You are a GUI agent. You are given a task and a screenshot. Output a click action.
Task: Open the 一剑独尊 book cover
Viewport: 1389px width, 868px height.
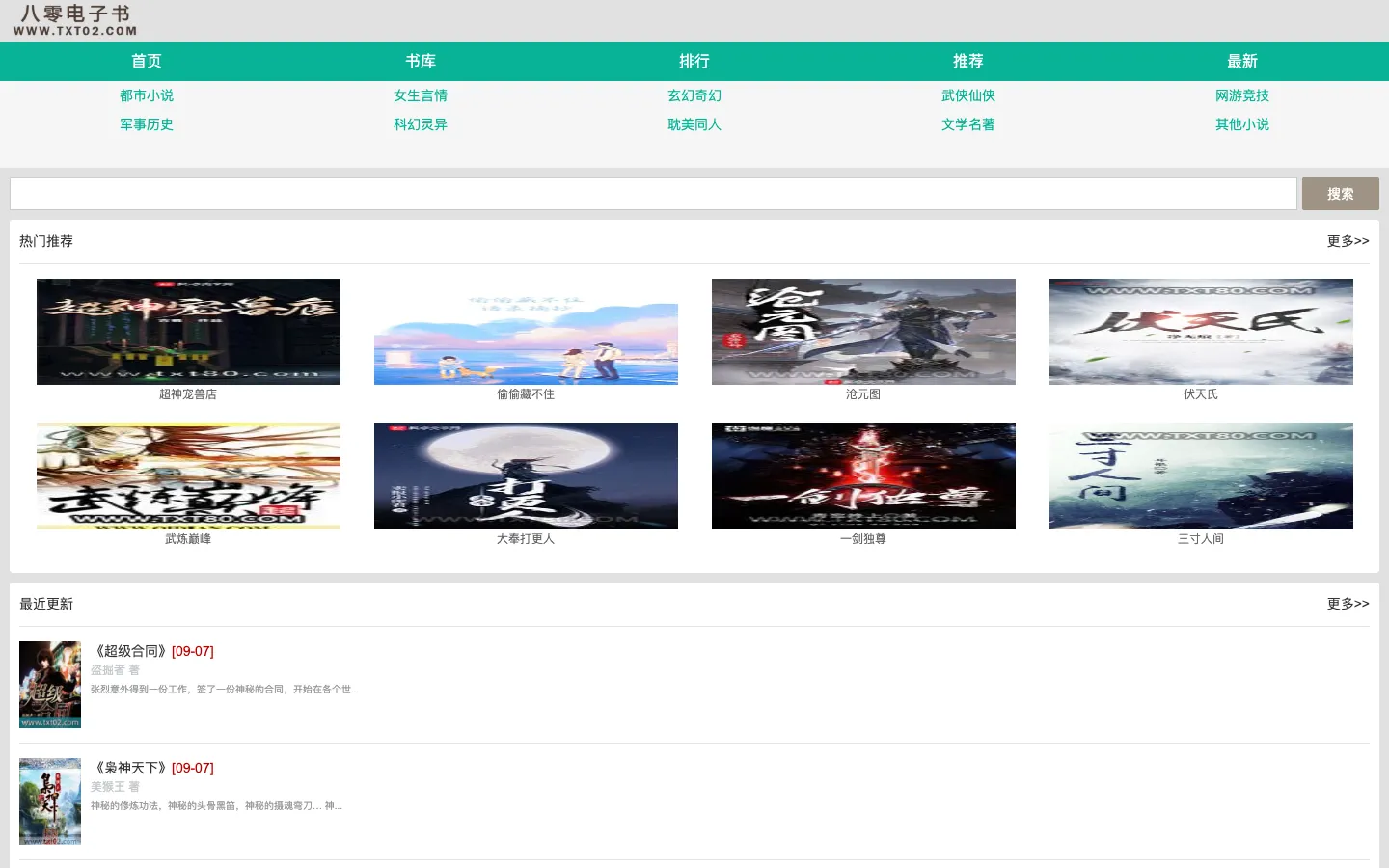[863, 476]
